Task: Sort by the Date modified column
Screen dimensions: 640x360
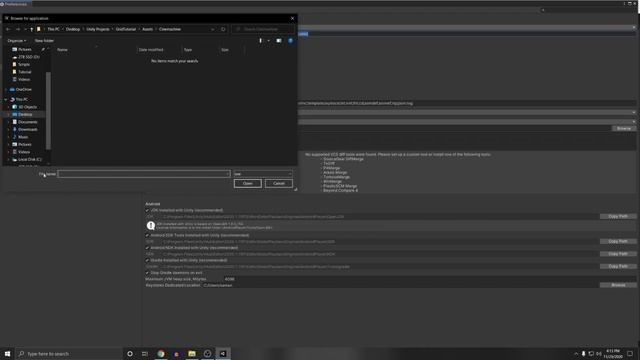Action: tap(151, 50)
